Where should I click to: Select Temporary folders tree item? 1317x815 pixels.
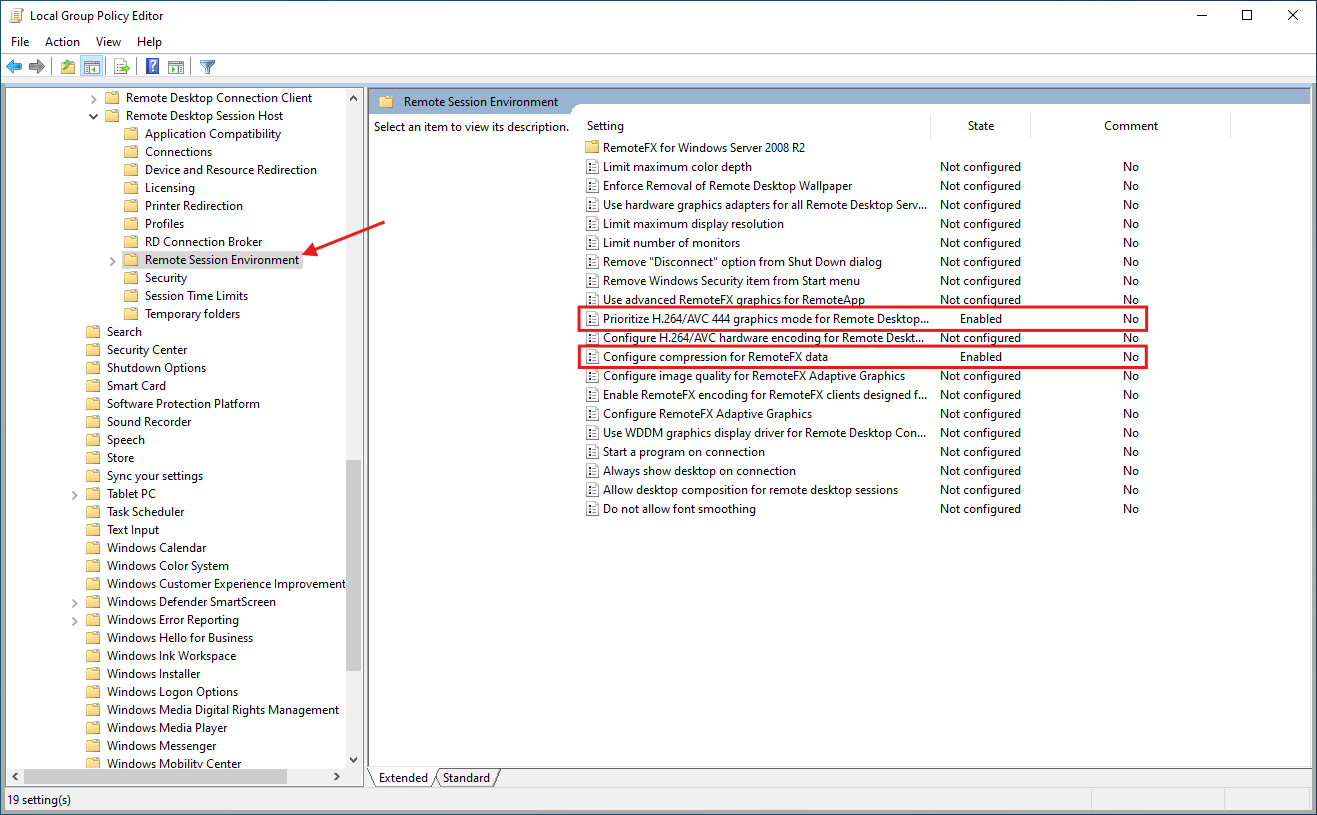point(192,314)
